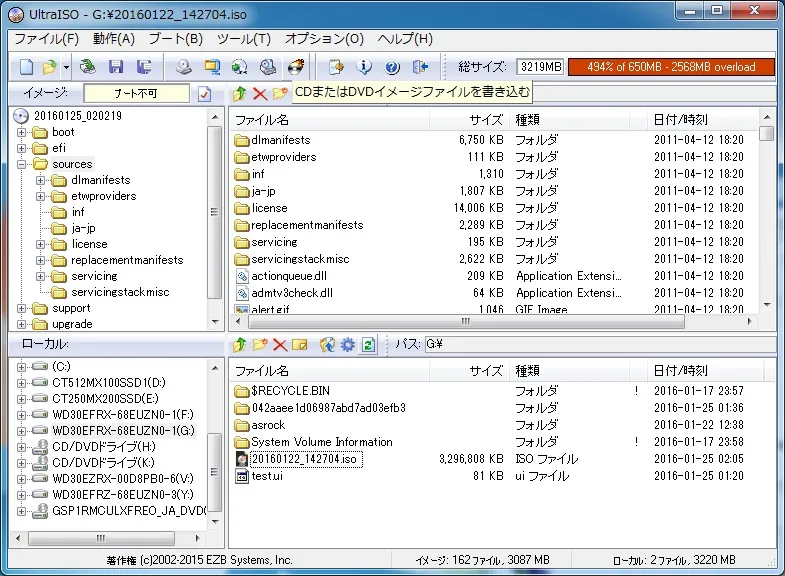
Task: Select WD30EFRX-68EUZN0-1(G:) drive in local tree
Action: click(x=123, y=431)
